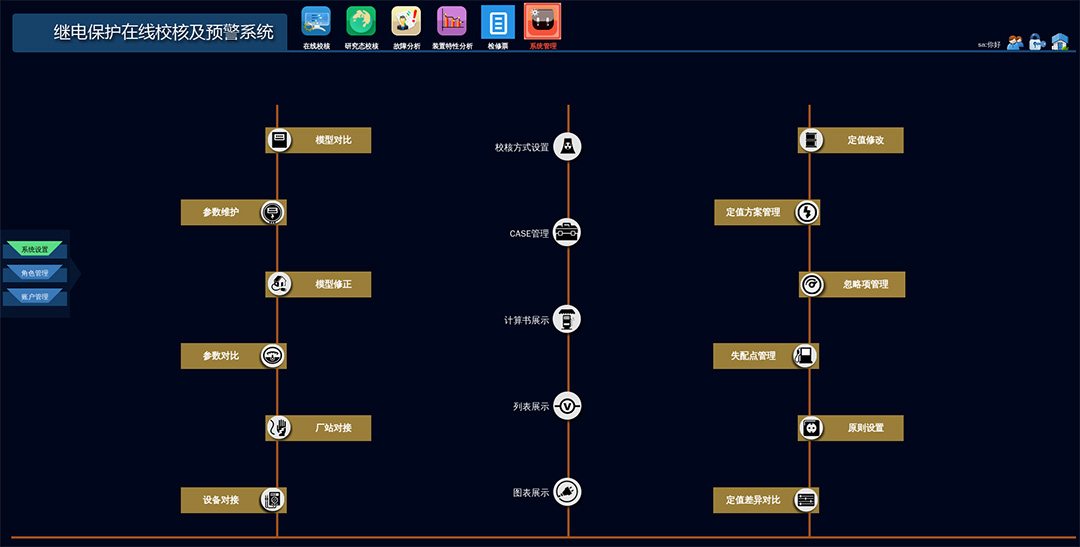Click the lock icon at top right
The height and width of the screenshot is (547, 1080).
[1037, 42]
